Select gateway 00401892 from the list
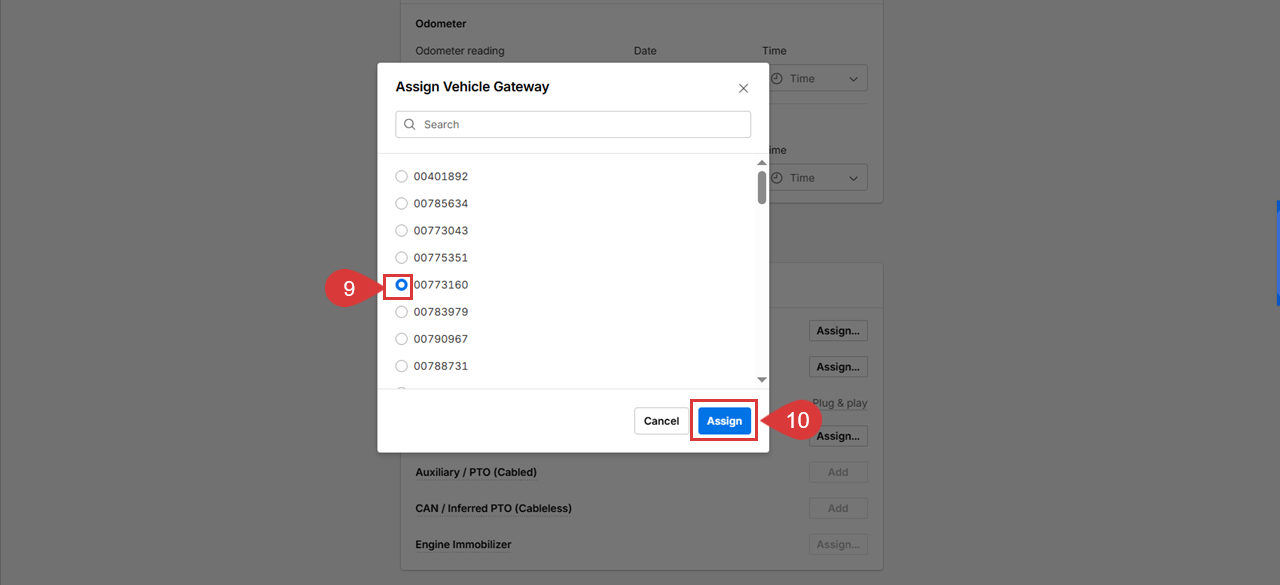The height and width of the screenshot is (585, 1280). 400,176
